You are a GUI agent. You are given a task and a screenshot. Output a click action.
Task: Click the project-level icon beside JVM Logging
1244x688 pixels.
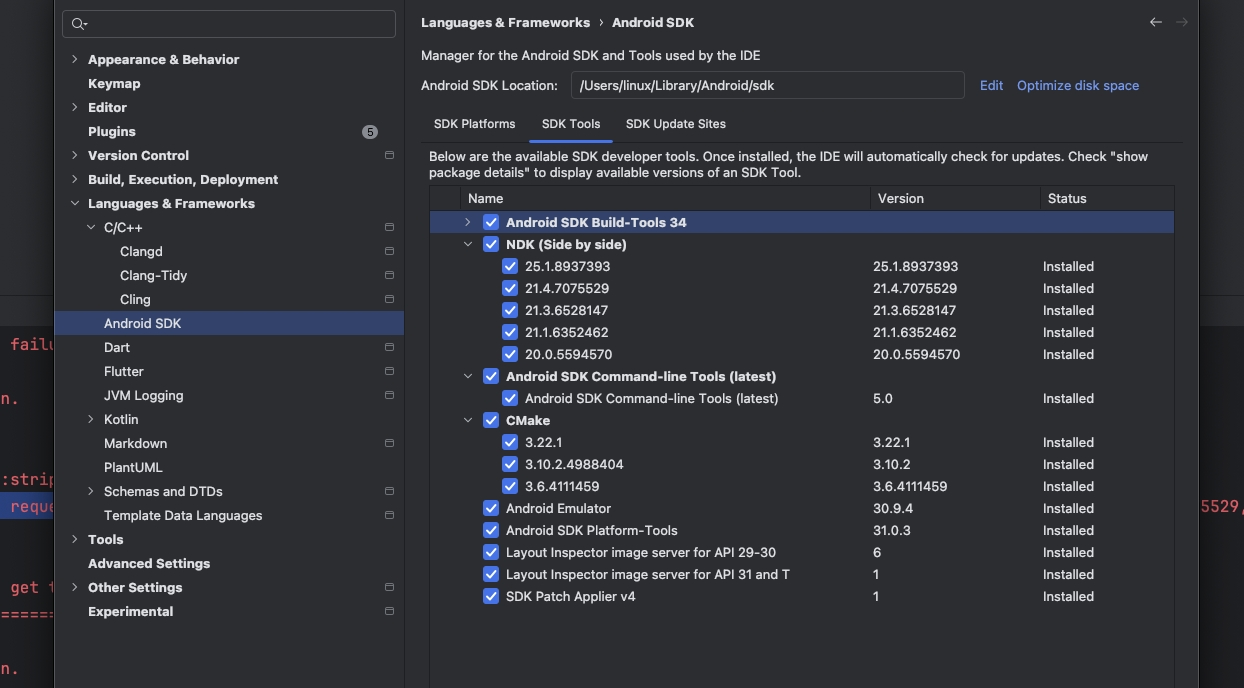coord(389,396)
